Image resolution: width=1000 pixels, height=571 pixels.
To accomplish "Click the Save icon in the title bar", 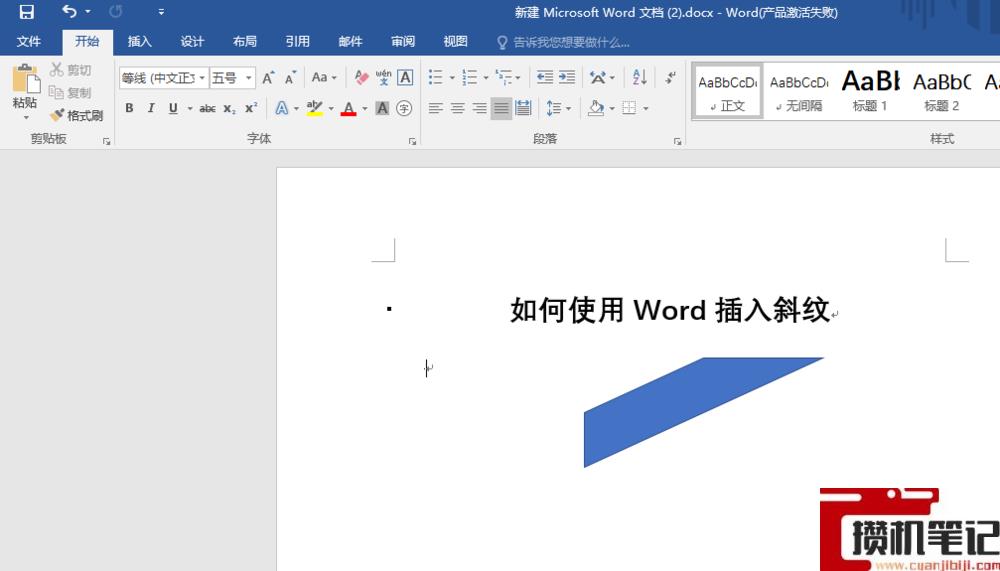I will tap(27, 11).
